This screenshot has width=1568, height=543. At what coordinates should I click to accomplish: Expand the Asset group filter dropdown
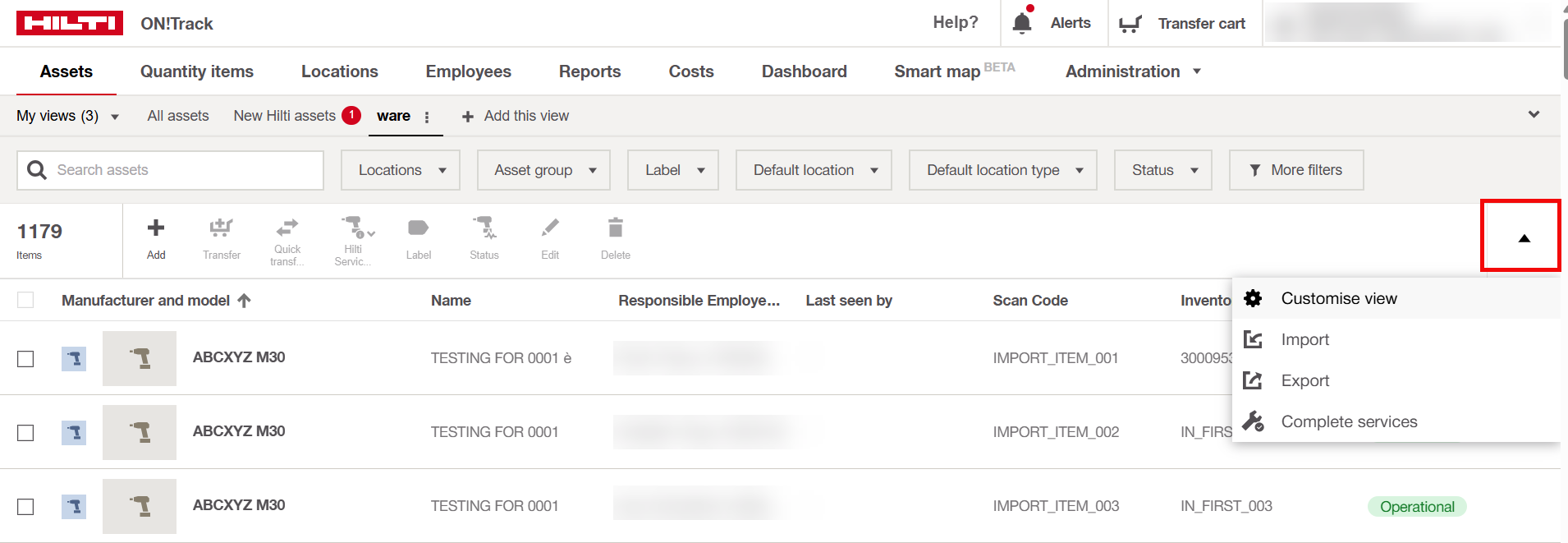pyautogui.click(x=543, y=170)
